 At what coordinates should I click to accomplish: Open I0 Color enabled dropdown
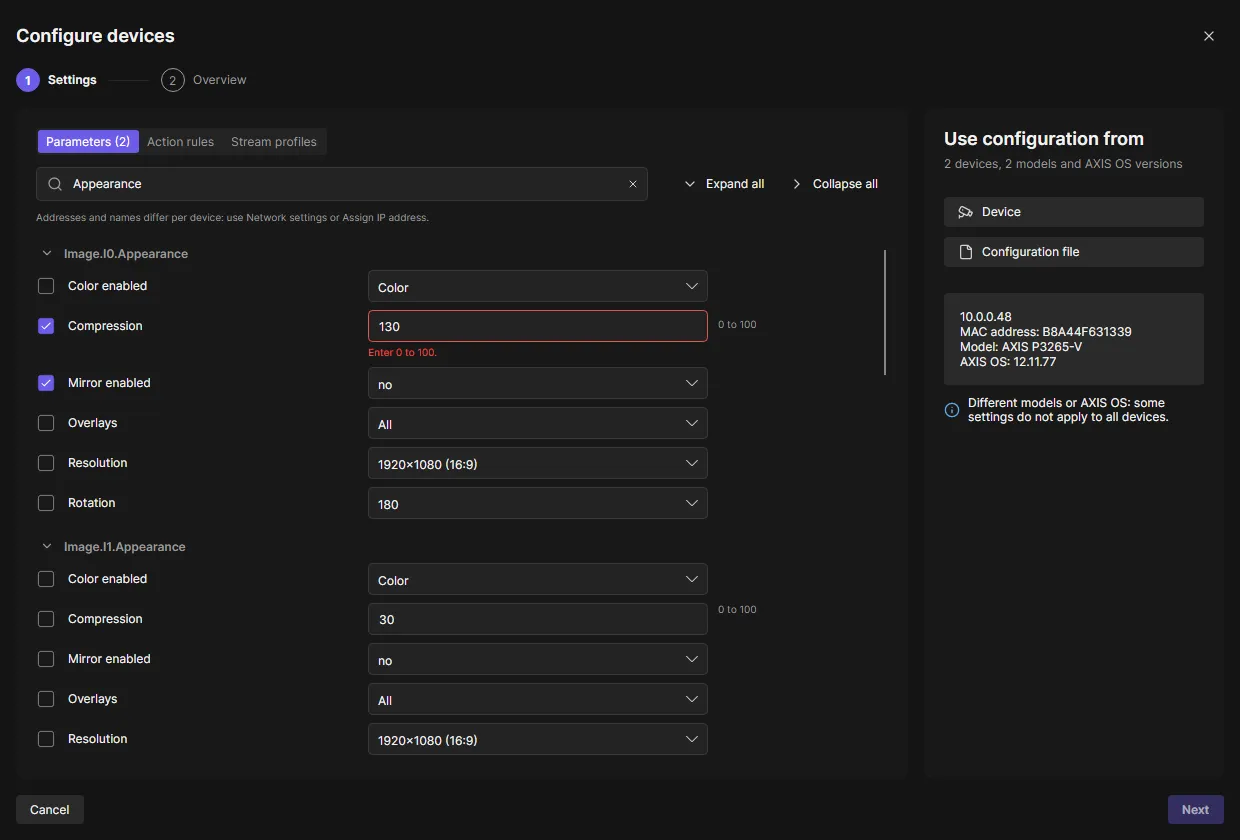click(x=538, y=286)
